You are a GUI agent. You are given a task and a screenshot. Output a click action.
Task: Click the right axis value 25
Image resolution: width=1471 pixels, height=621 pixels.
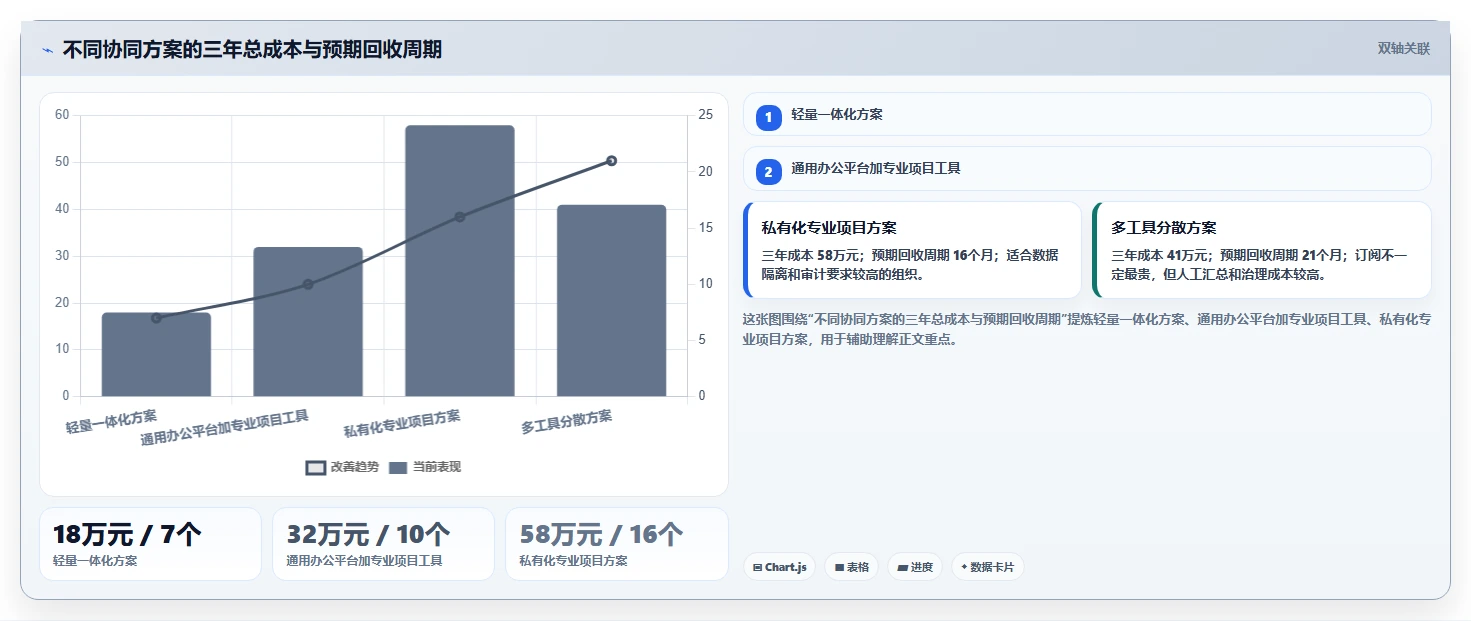coord(705,115)
